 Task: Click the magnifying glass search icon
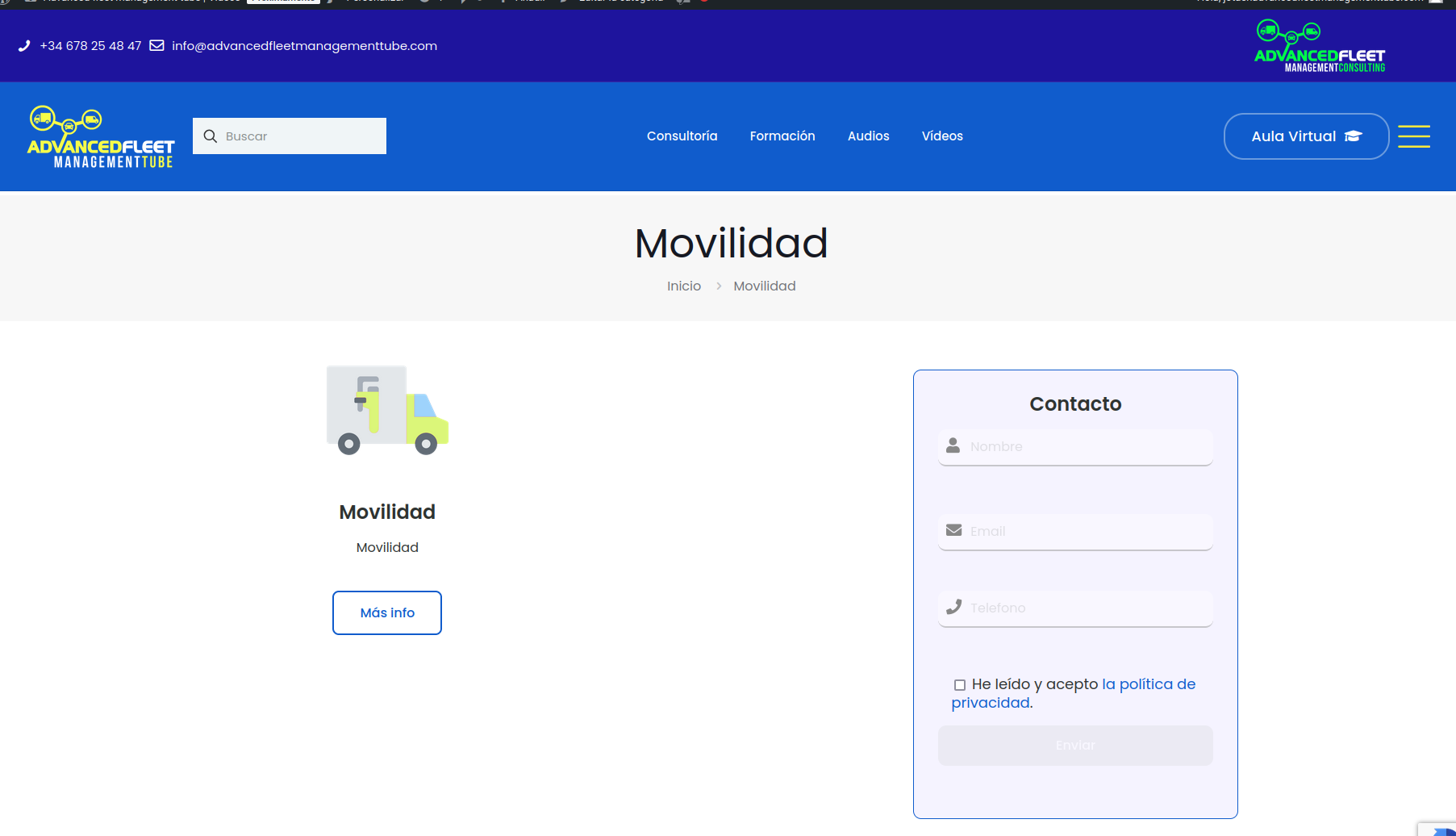(x=211, y=136)
